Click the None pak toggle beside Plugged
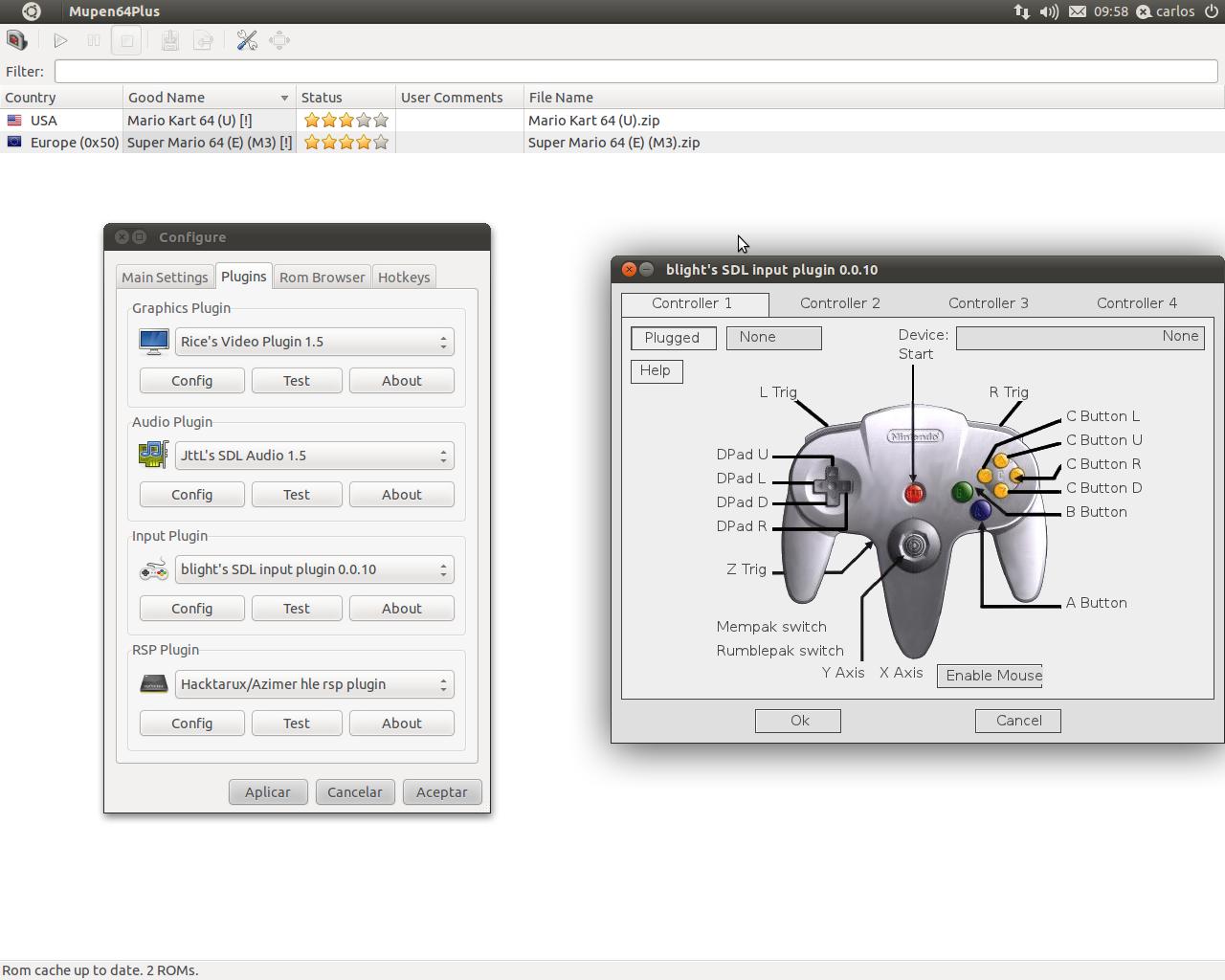This screenshot has width=1225, height=980. pyautogui.click(x=773, y=338)
